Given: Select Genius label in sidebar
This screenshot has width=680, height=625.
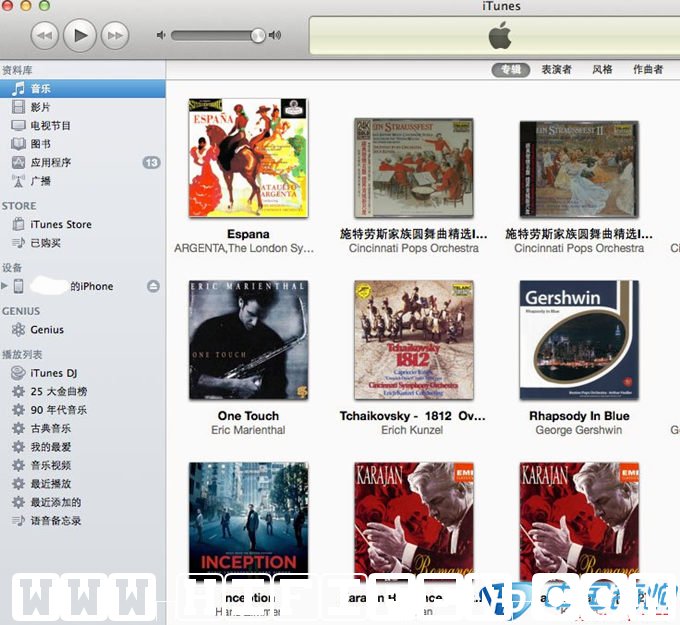Looking at the screenshot, I should 47,330.
